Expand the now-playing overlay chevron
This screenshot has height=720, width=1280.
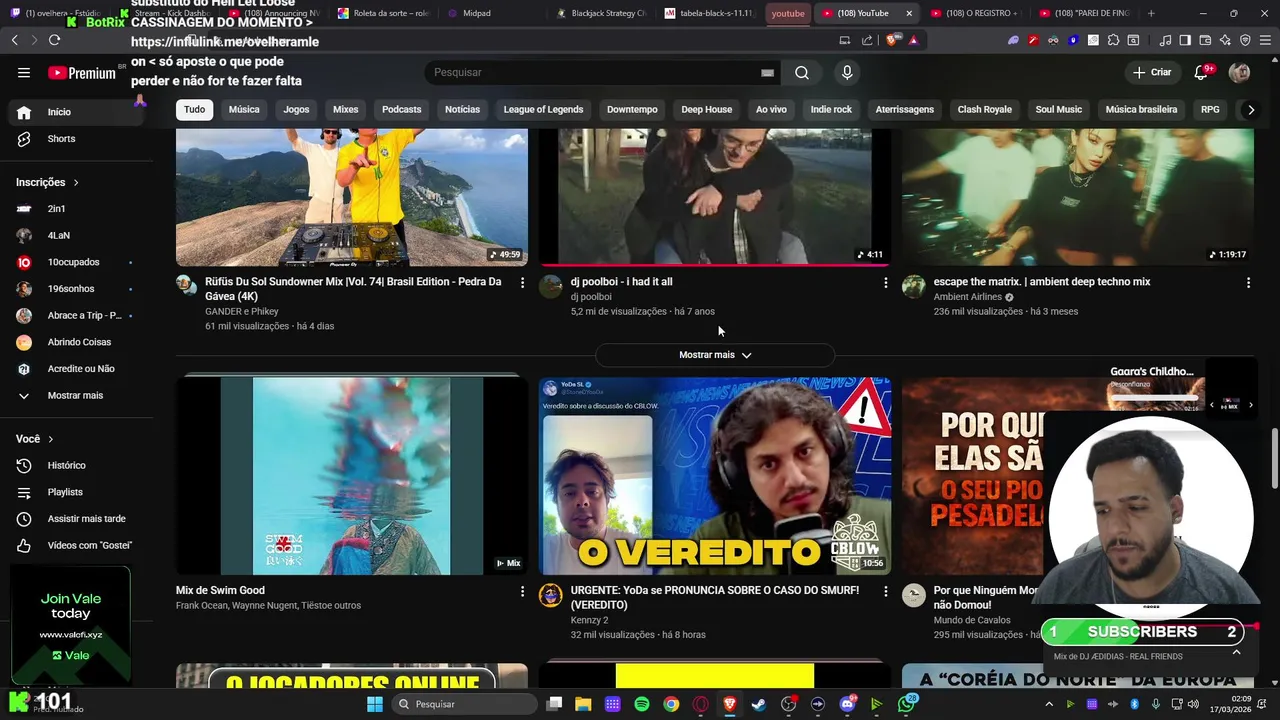pyautogui.click(x=1236, y=652)
